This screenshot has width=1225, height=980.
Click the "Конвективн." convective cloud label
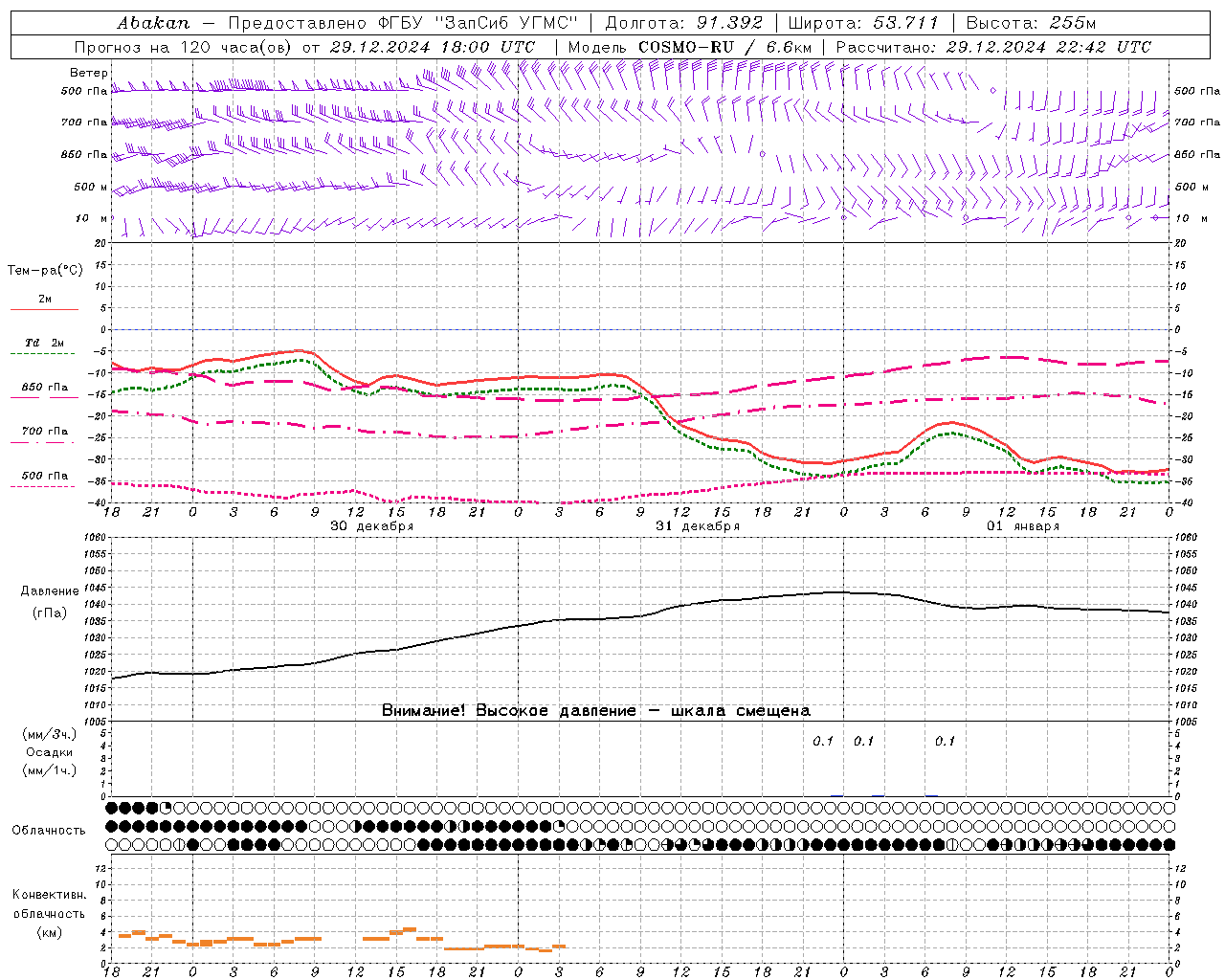(49, 895)
